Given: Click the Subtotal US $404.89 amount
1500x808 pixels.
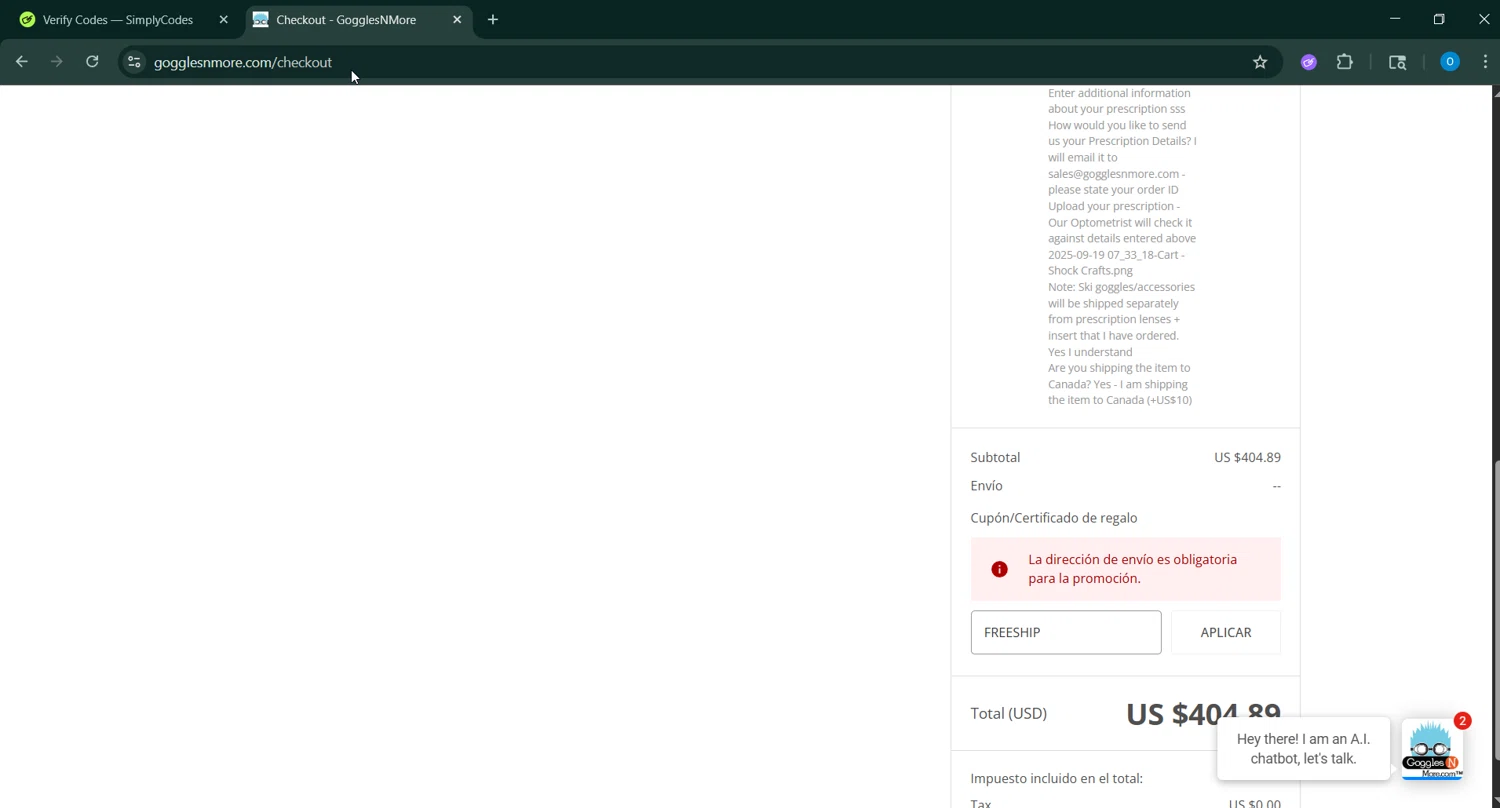Looking at the screenshot, I should [x=1247, y=457].
